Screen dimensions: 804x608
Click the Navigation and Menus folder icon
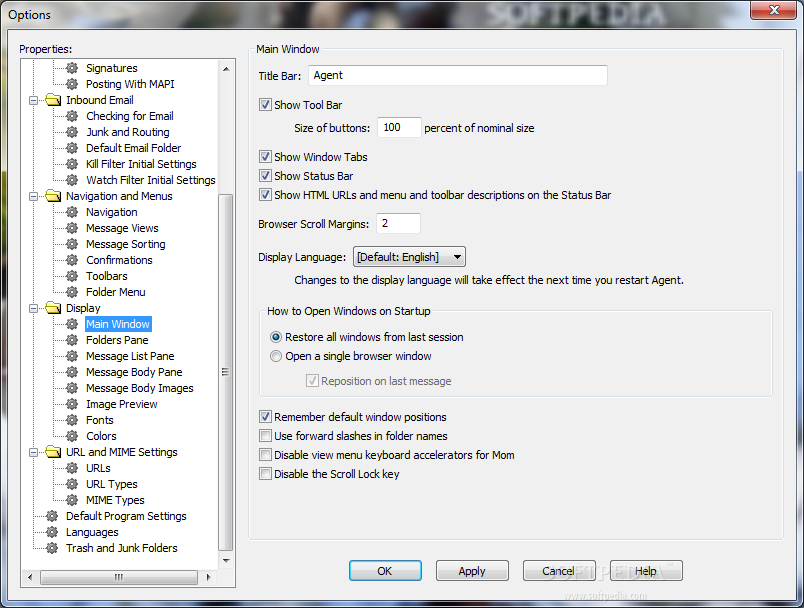53,196
